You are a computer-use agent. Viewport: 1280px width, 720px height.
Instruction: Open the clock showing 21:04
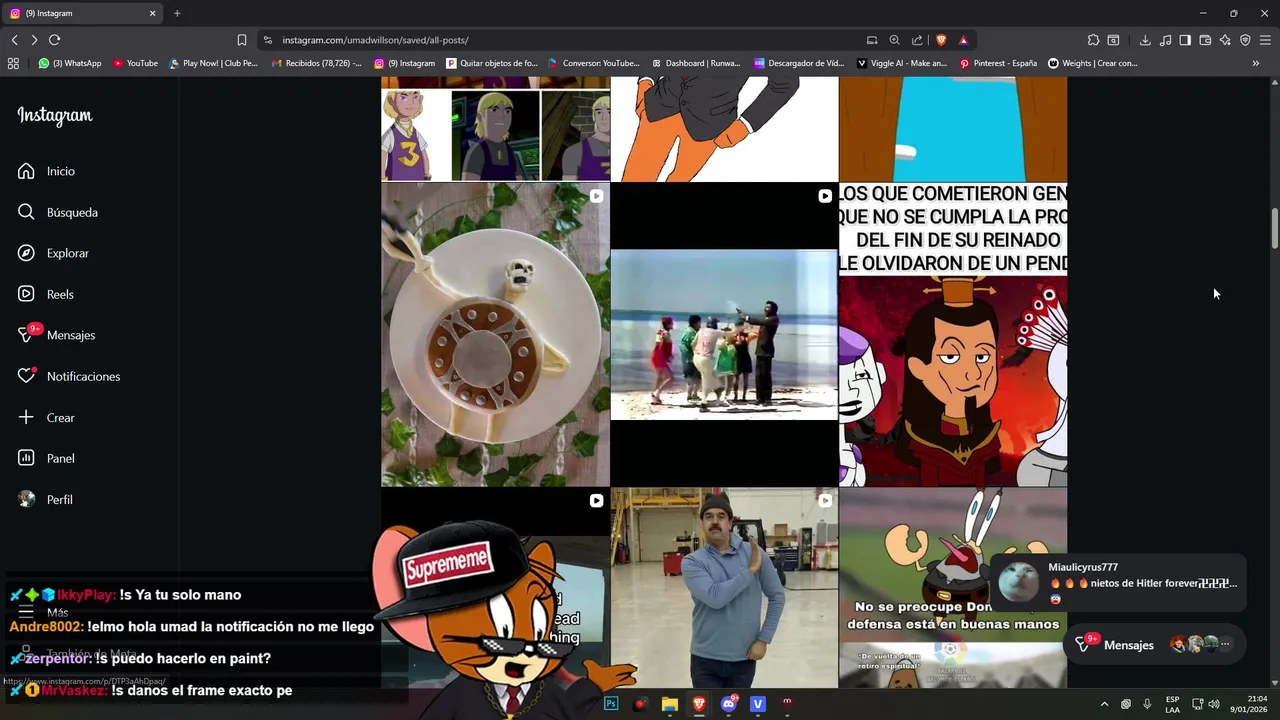[x=1248, y=704]
